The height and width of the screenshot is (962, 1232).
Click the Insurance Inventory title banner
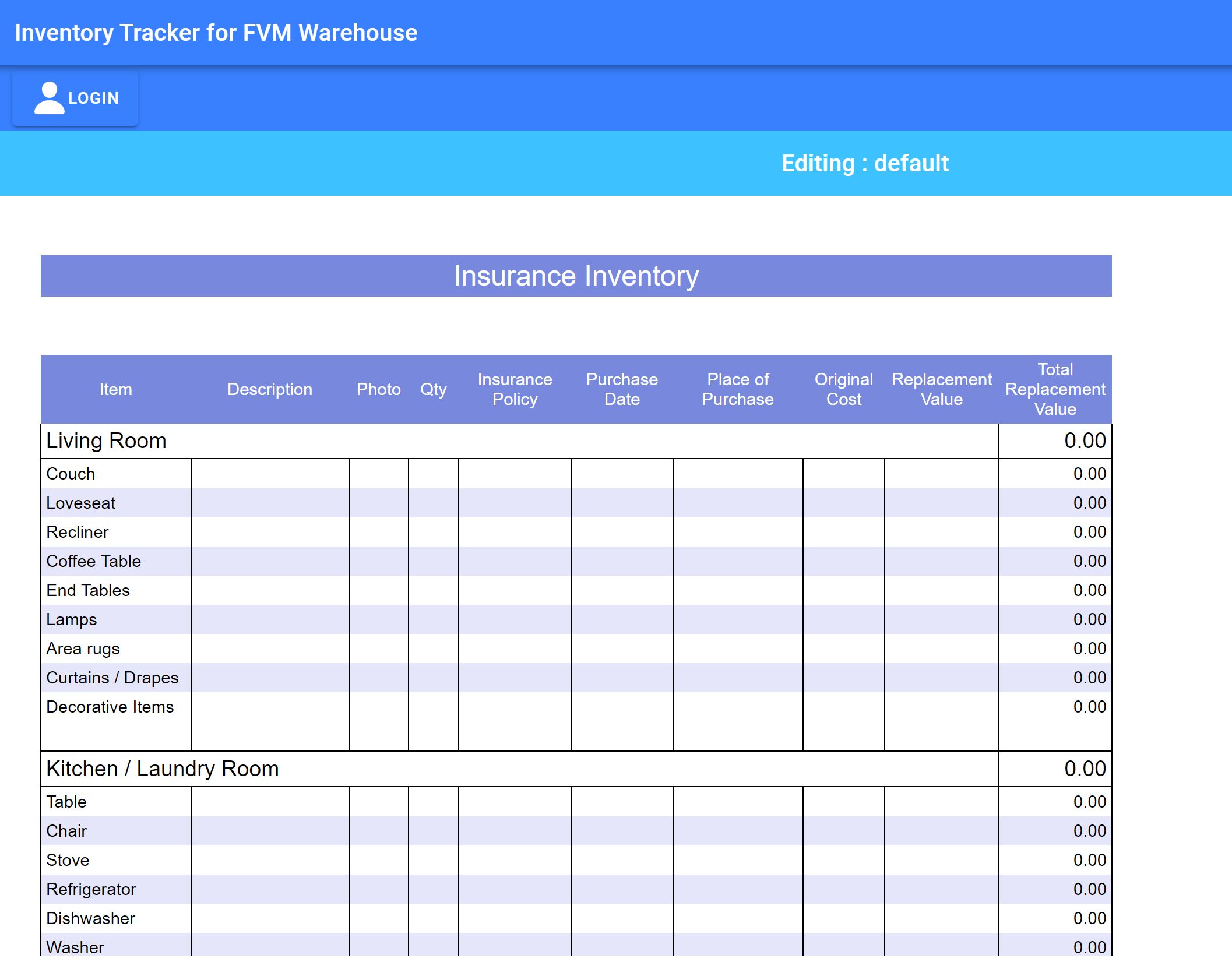576,276
